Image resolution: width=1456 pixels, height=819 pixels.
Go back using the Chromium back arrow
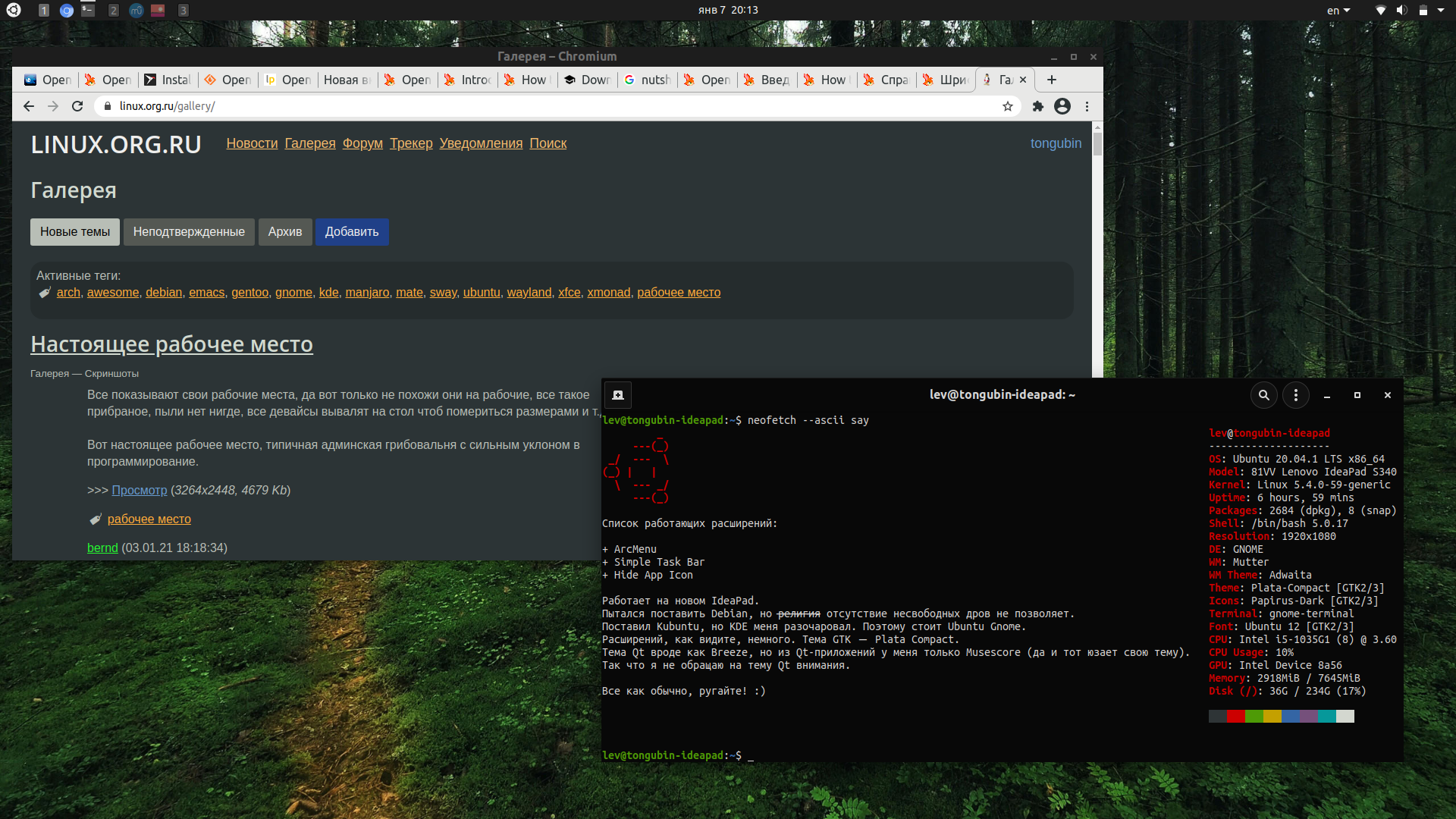point(29,106)
